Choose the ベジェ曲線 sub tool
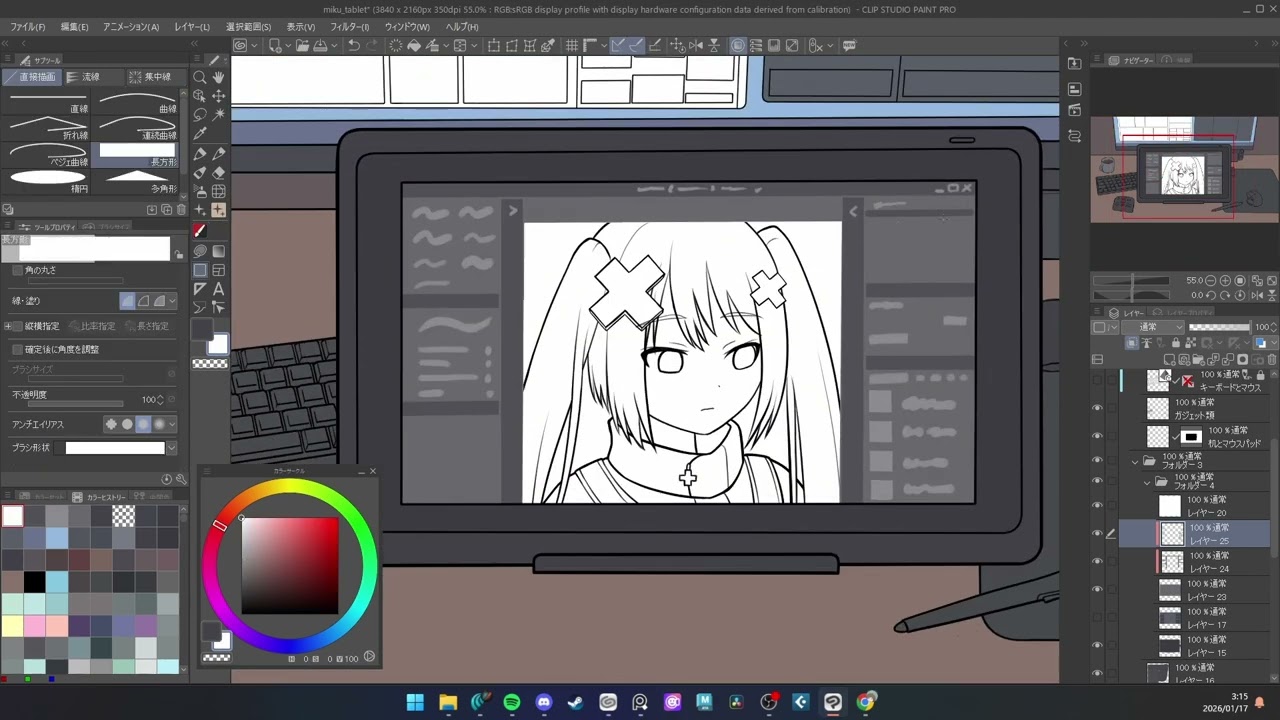 48,155
